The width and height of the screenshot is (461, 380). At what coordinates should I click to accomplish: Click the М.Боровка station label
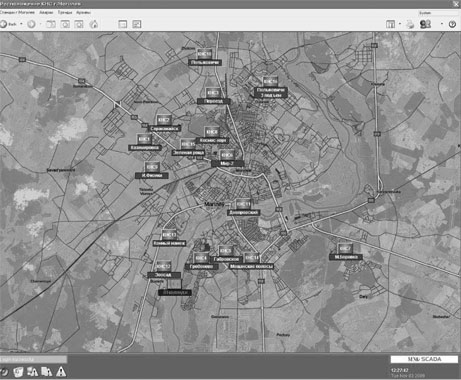[x=346, y=257]
